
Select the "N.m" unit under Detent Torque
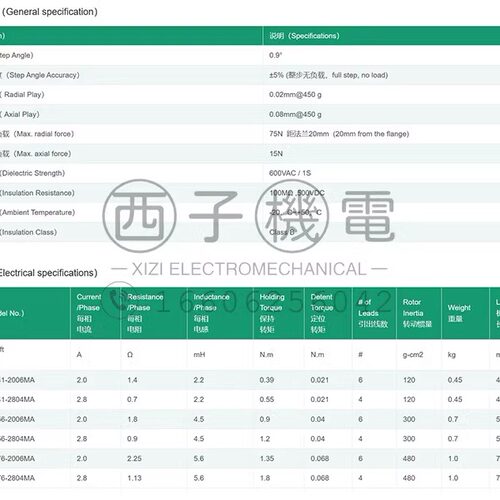(x=317, y=355)
